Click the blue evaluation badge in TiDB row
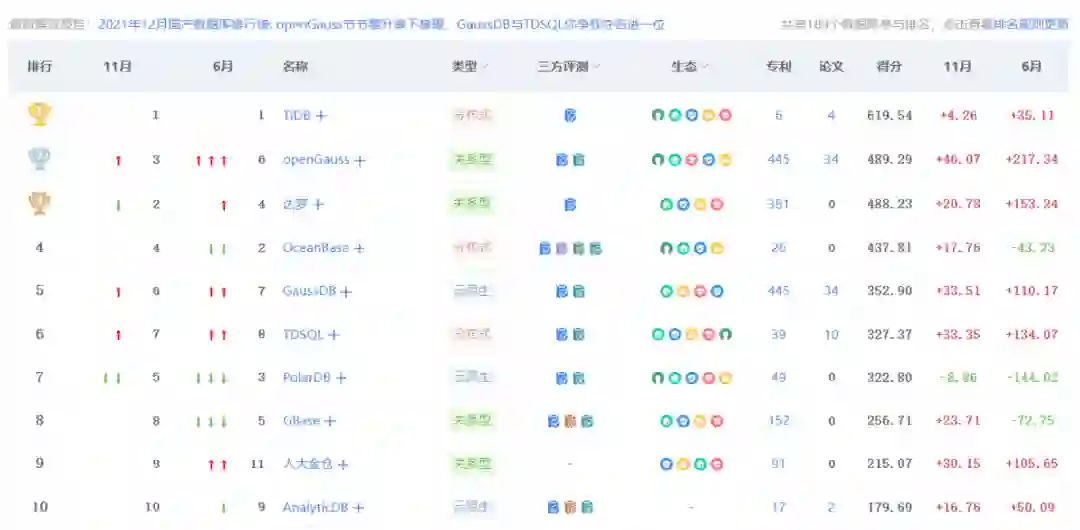The height and width of the screenshot is (530, 1080). (x=570, y=116)
